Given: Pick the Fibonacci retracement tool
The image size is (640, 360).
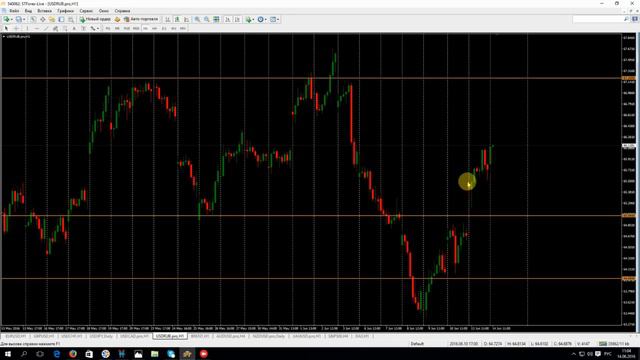Looking at the screenshot, I should pyautogui.click(x=65, y=28).
